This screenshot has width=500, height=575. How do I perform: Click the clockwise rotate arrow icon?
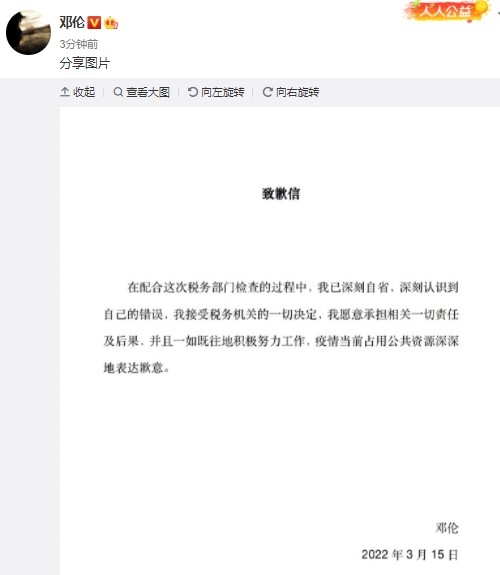(267, 92)
